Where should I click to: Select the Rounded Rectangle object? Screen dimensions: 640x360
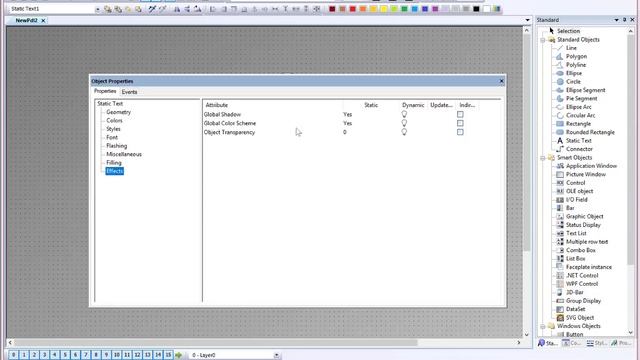pos(590,132)
